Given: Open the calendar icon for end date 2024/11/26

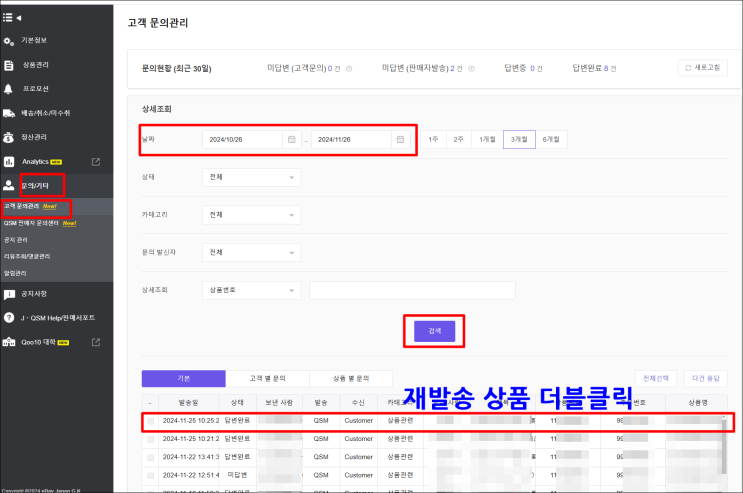Looking at the screenshot, I should click(400, 139).
